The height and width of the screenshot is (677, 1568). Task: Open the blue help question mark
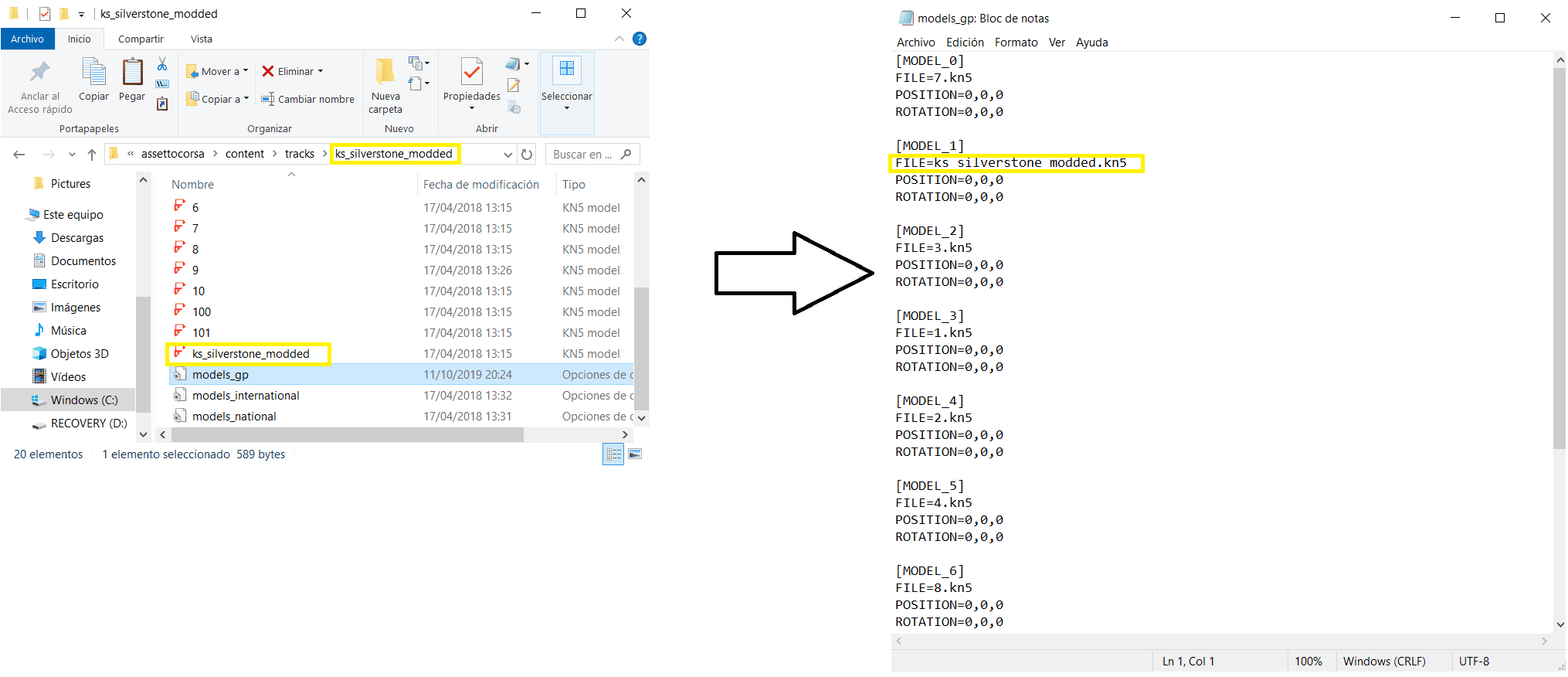coord(640,39)
